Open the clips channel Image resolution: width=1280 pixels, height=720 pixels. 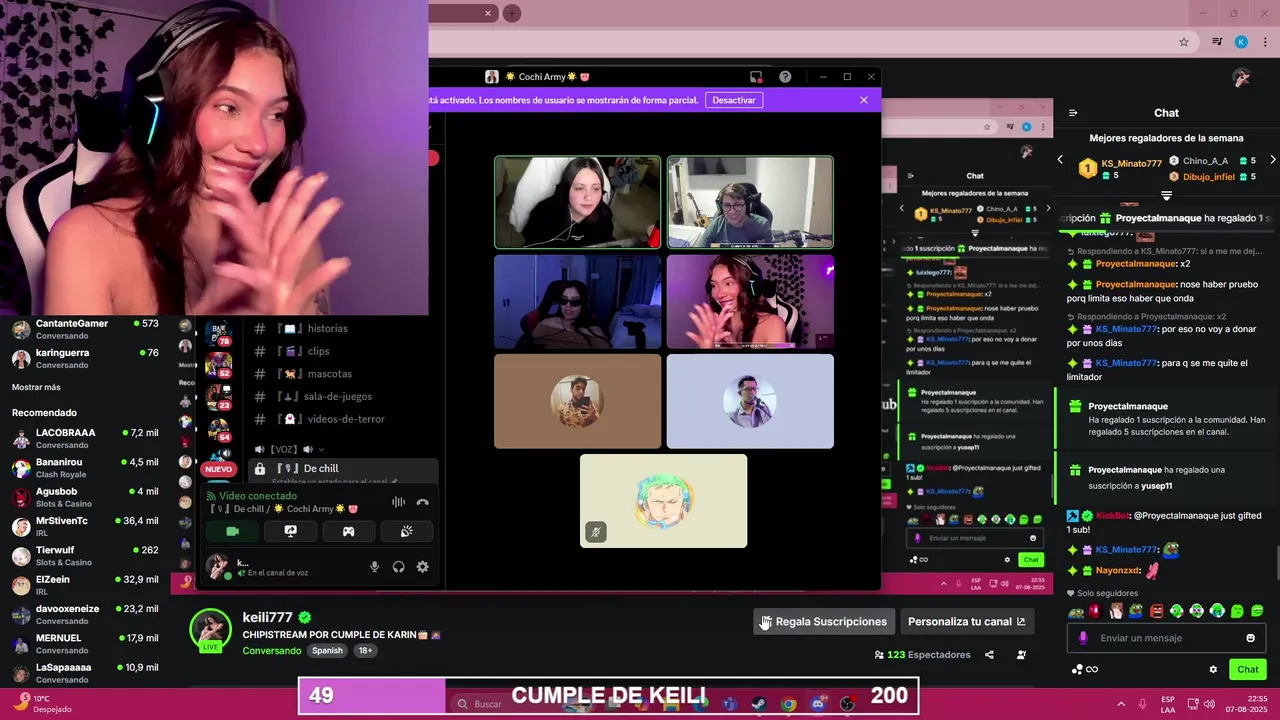[x=317, y=351]
